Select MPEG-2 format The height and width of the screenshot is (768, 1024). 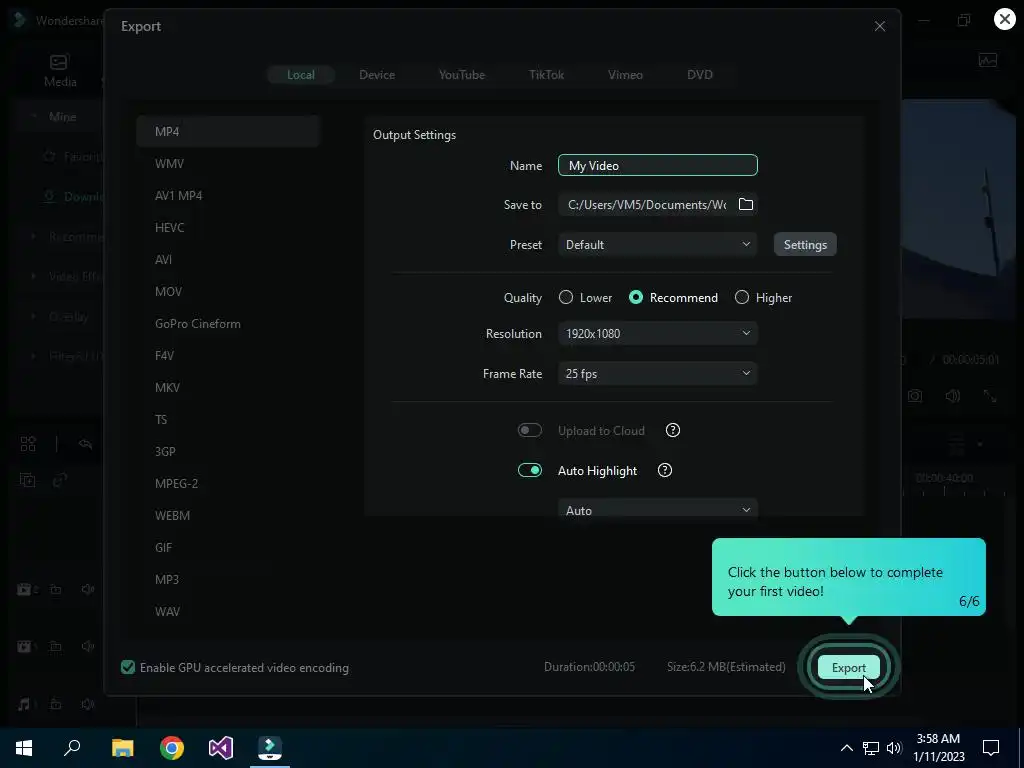pos(228,483)
